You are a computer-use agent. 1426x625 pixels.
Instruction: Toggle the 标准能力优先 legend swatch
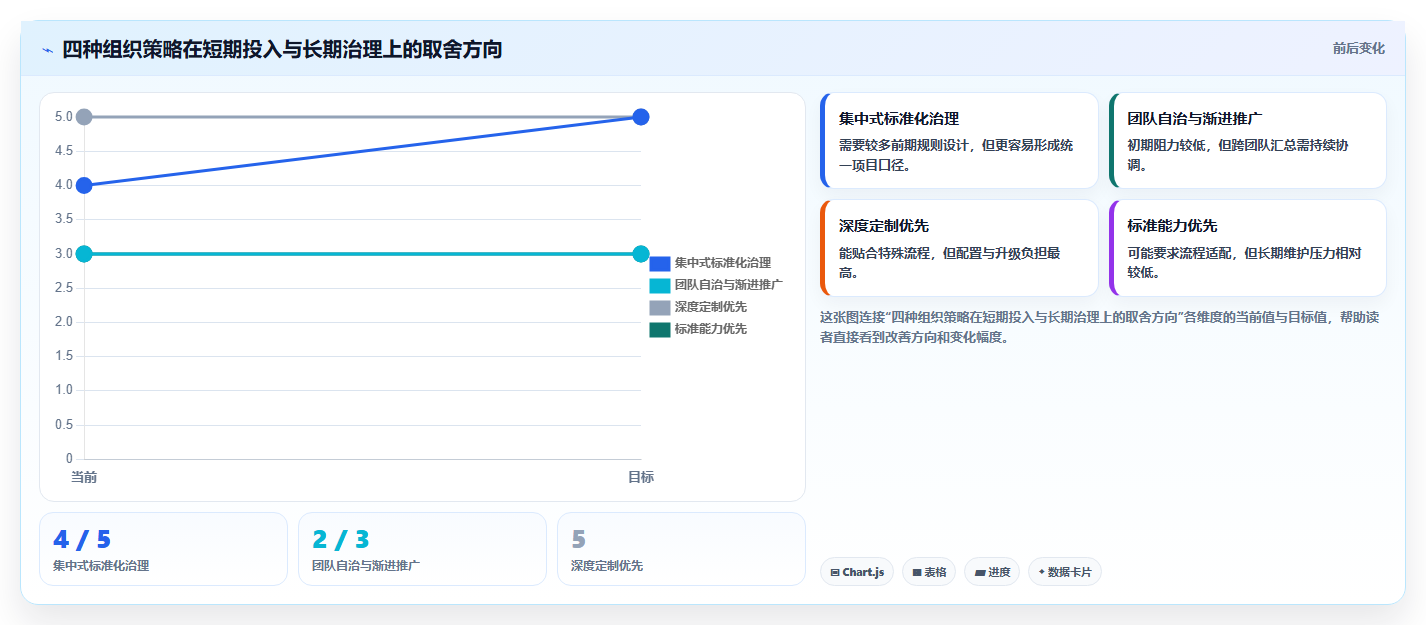point(660,329)
